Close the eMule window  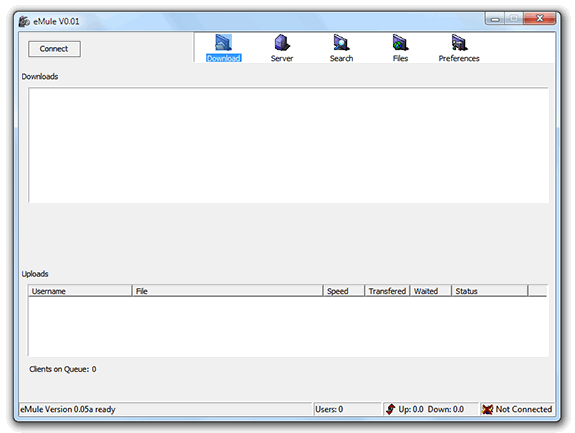[x=539, y=18]
